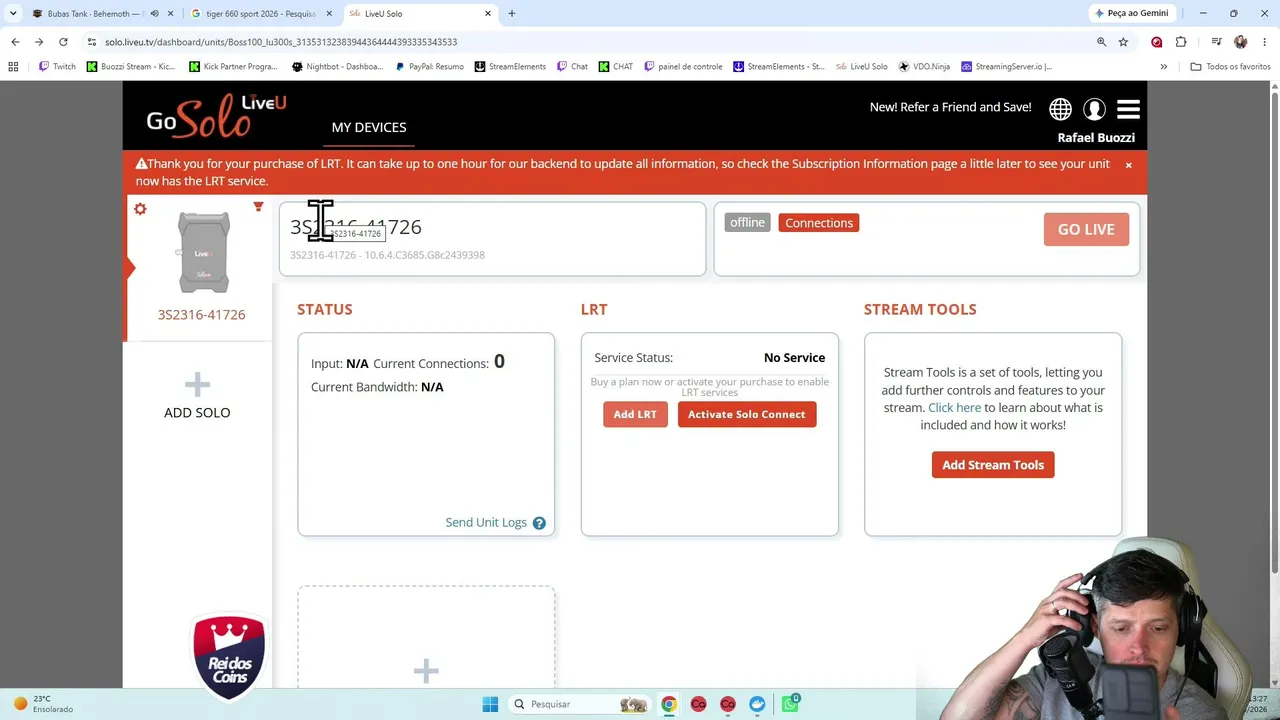
Task: Click the Peça ao Gemini button
Action: tap(1132, 14)
